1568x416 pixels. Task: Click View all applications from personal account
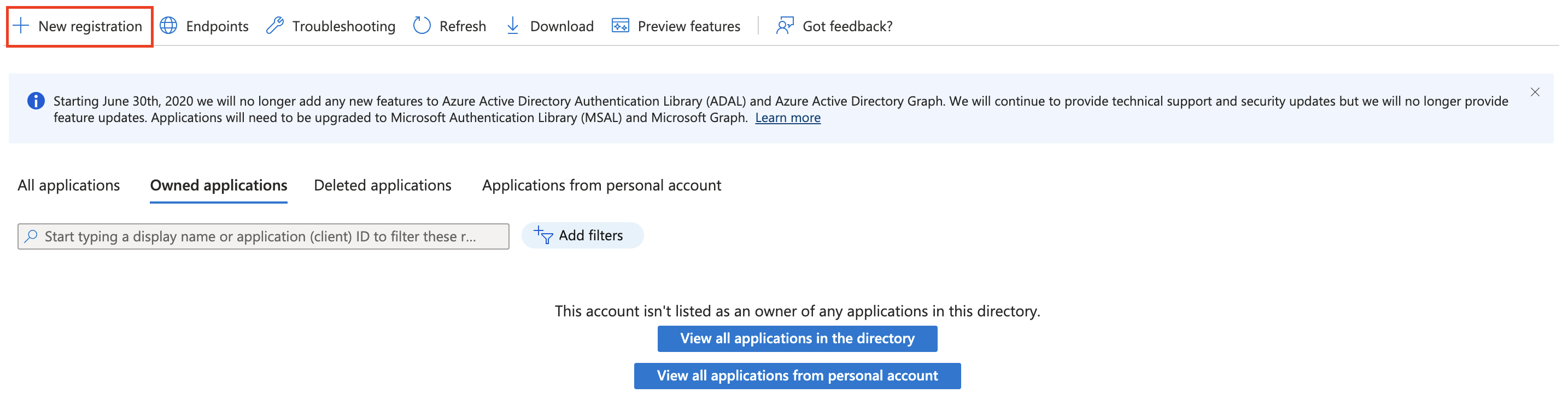coord(797,376)
